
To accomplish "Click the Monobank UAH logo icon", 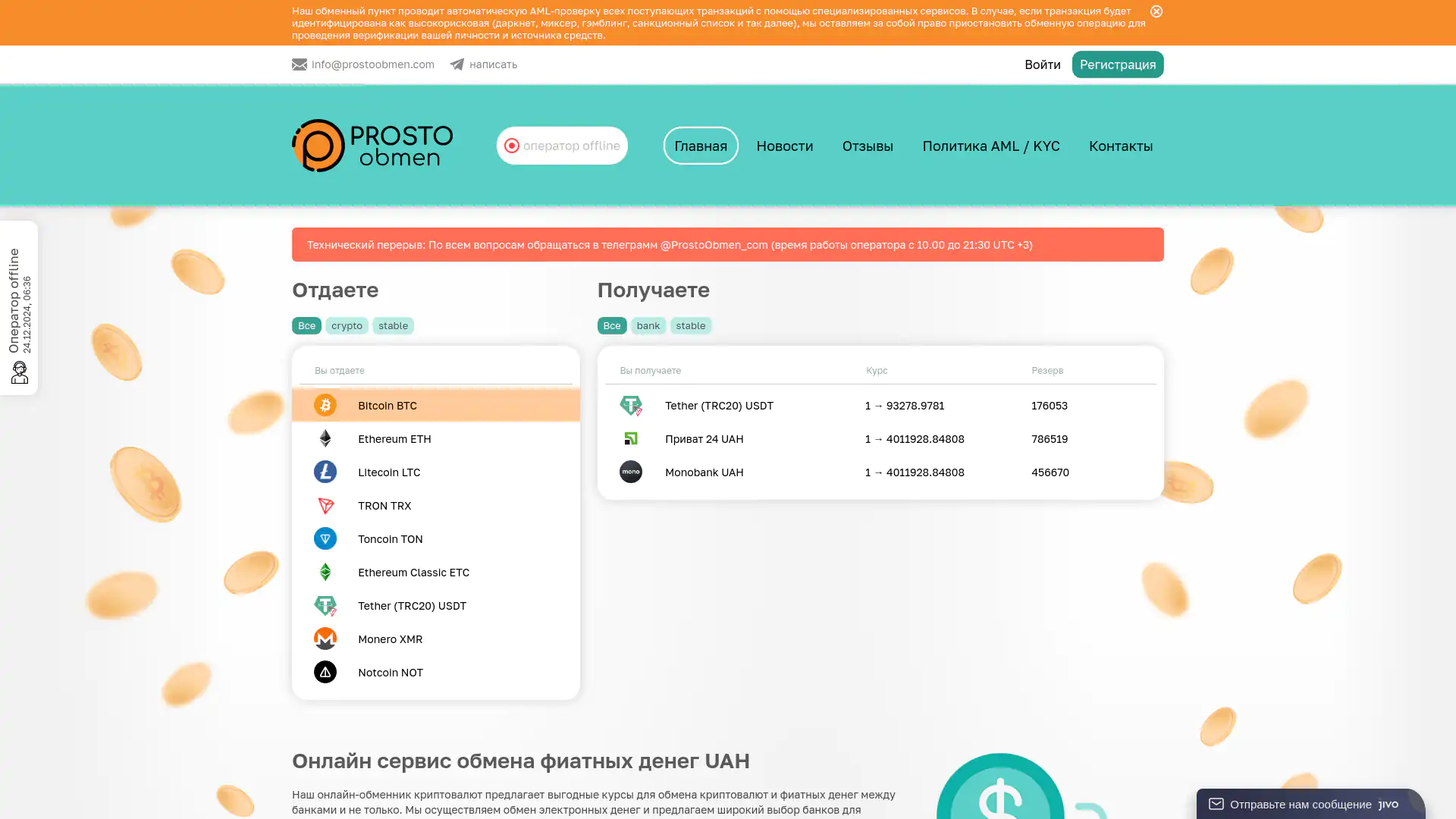I will [x=630, y=472].
